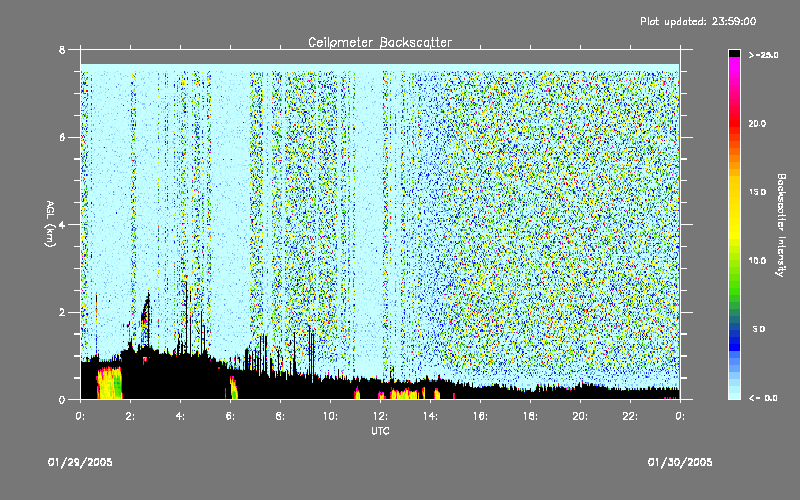The width and height of the screenshot is (800, 500).
Task: Click the 10.0 colorbar label
Action: point(757,260)
